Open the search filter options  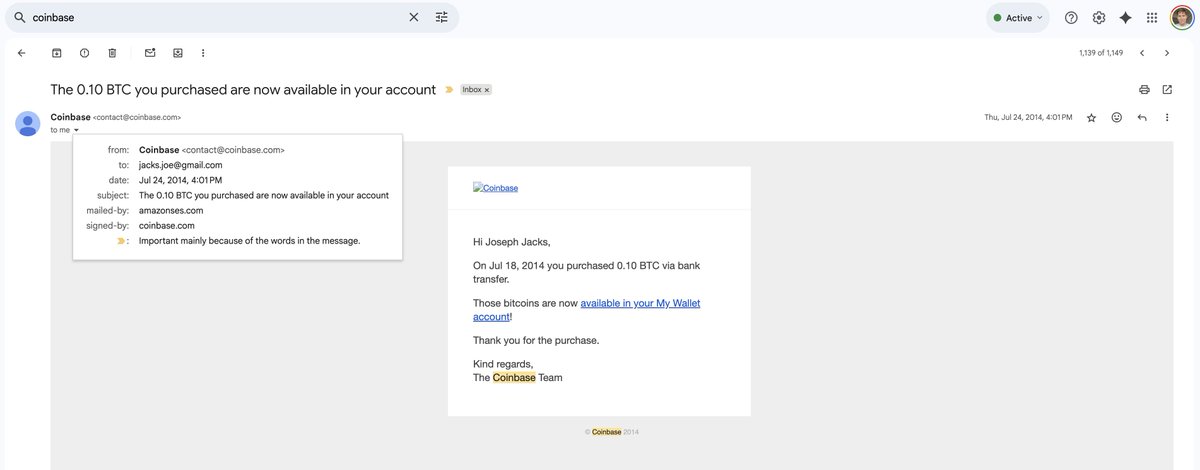click(442, 18)
